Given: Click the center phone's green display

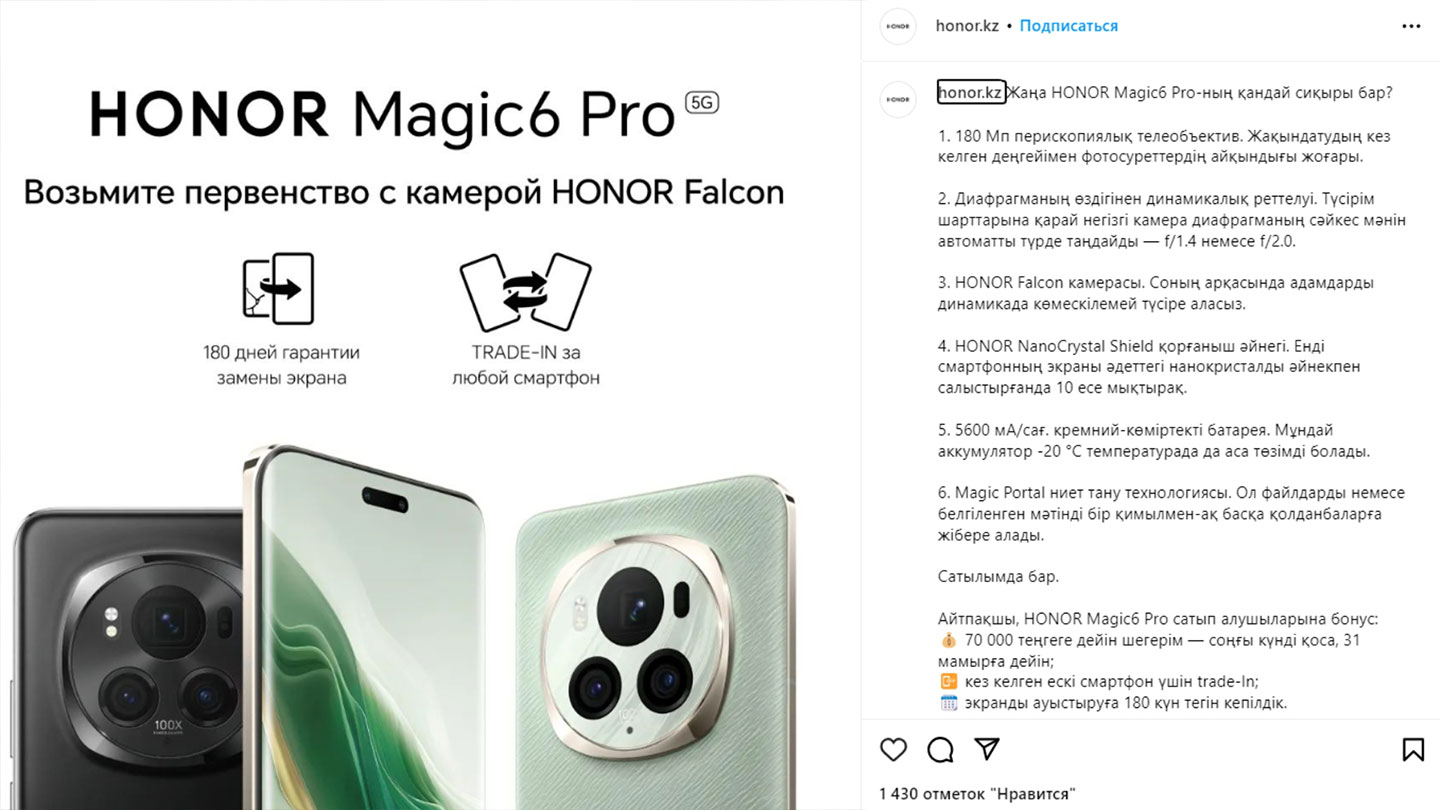Looking at the screenshot, I should click(370, 640).
